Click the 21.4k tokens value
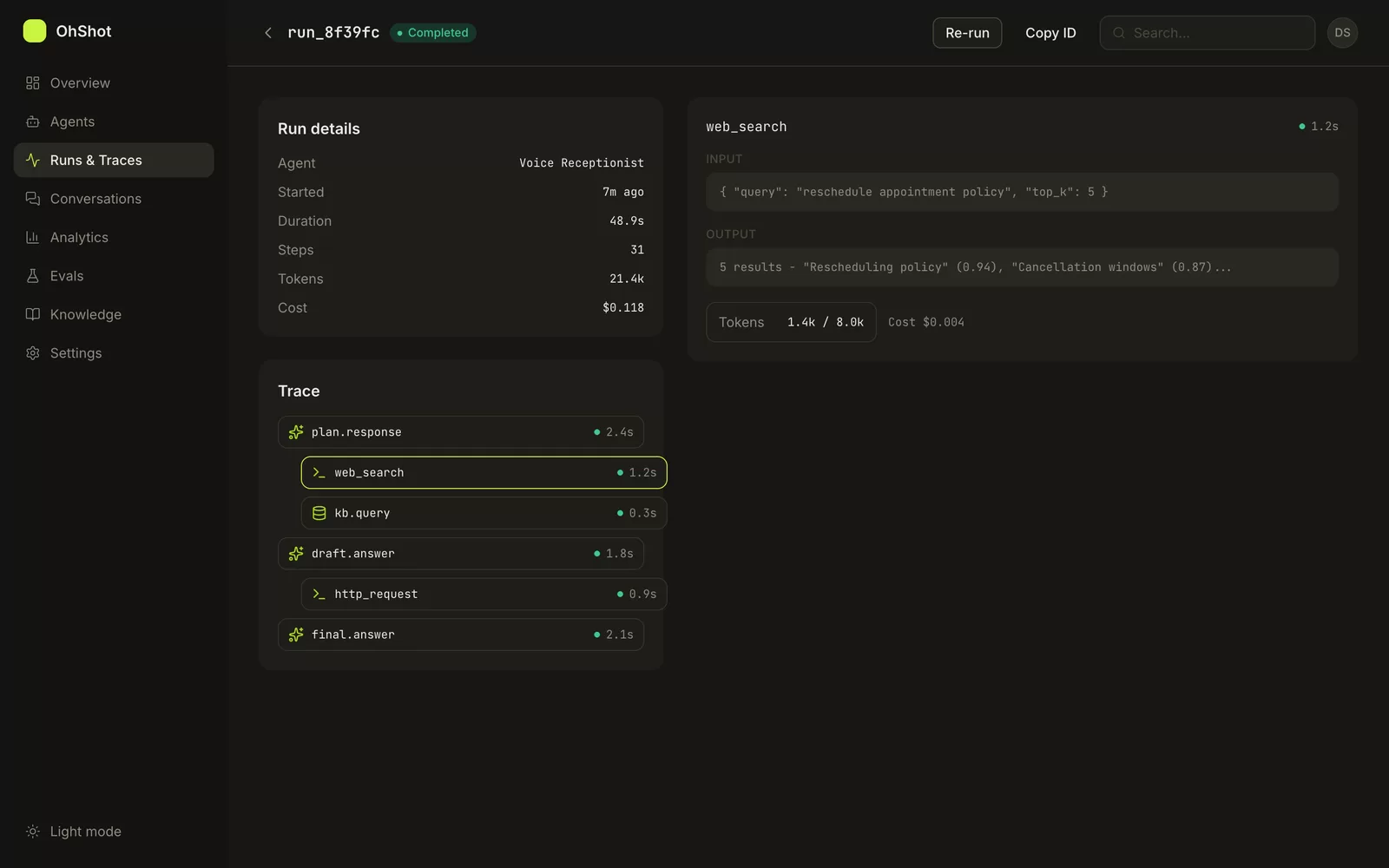This screenshot has height=868, width=1389. click(626, 279)
